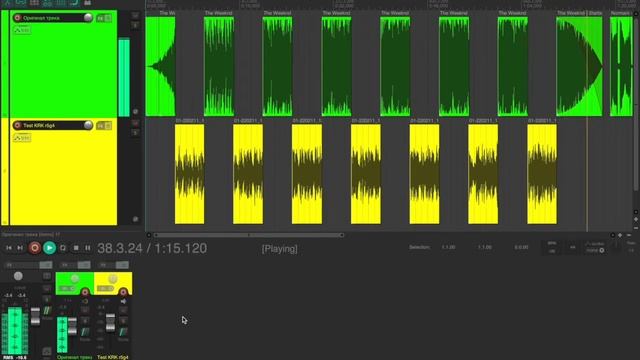Jump to project end in transport
The height and width of the screenshot is (360, 640).
(x=20, y=248)
